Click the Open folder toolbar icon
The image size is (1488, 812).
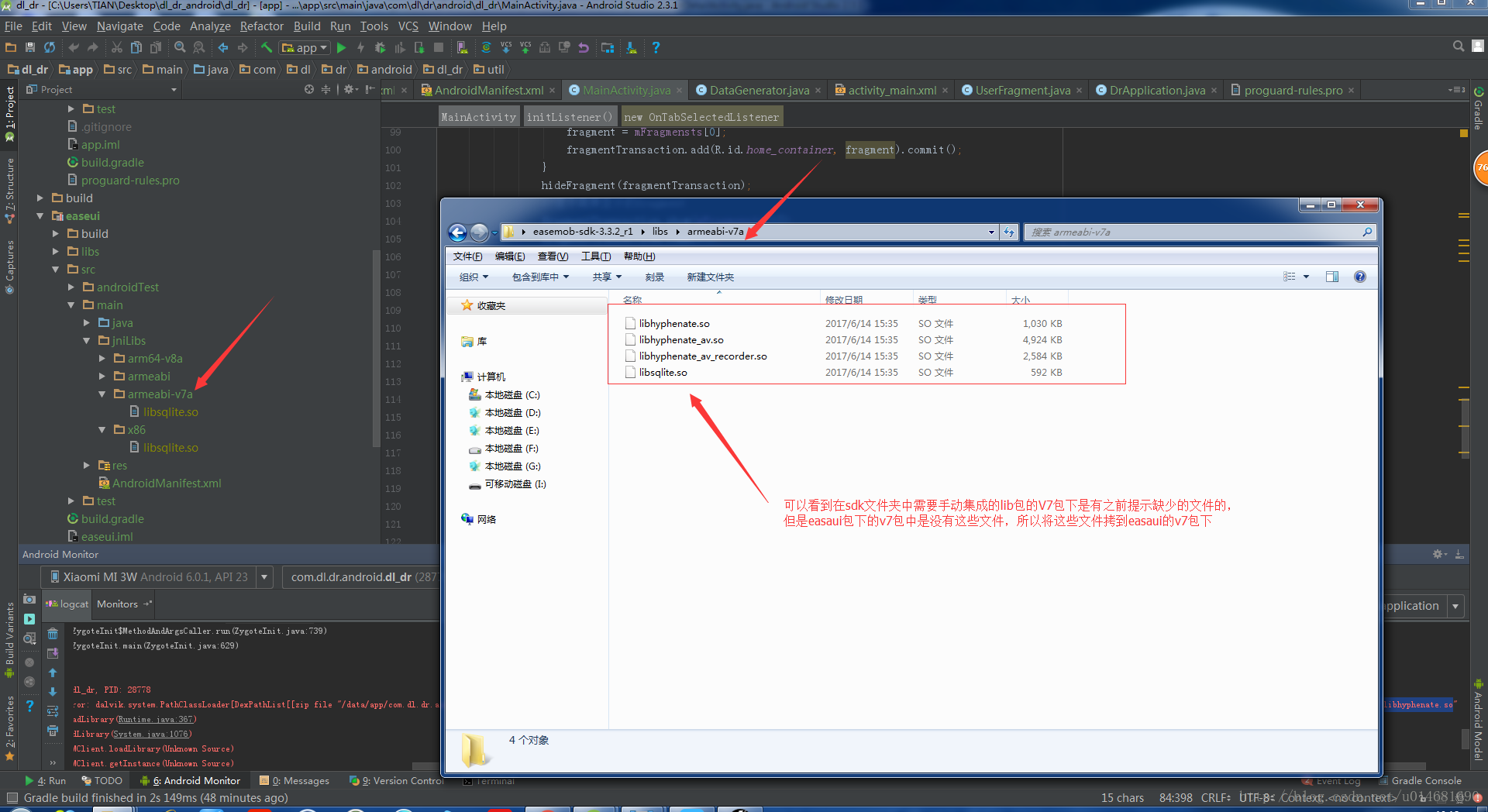point(11,47)
